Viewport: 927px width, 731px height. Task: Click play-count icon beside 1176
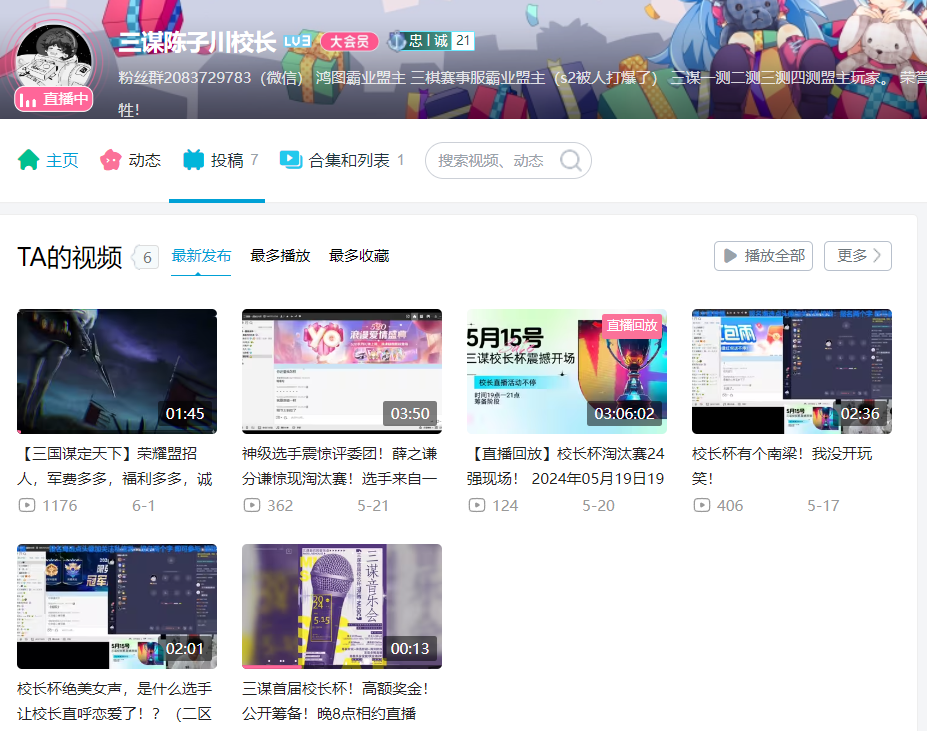click(x=27, y=506)
